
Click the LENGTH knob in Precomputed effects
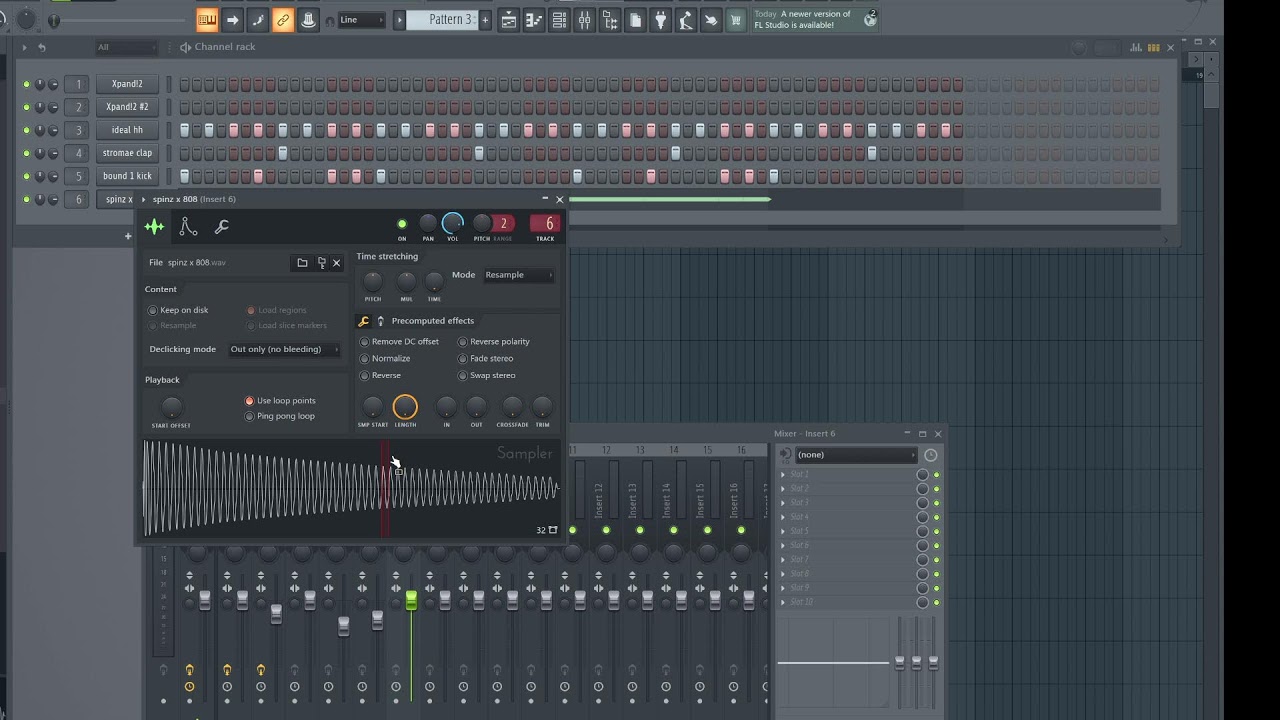tap(405, 407)
